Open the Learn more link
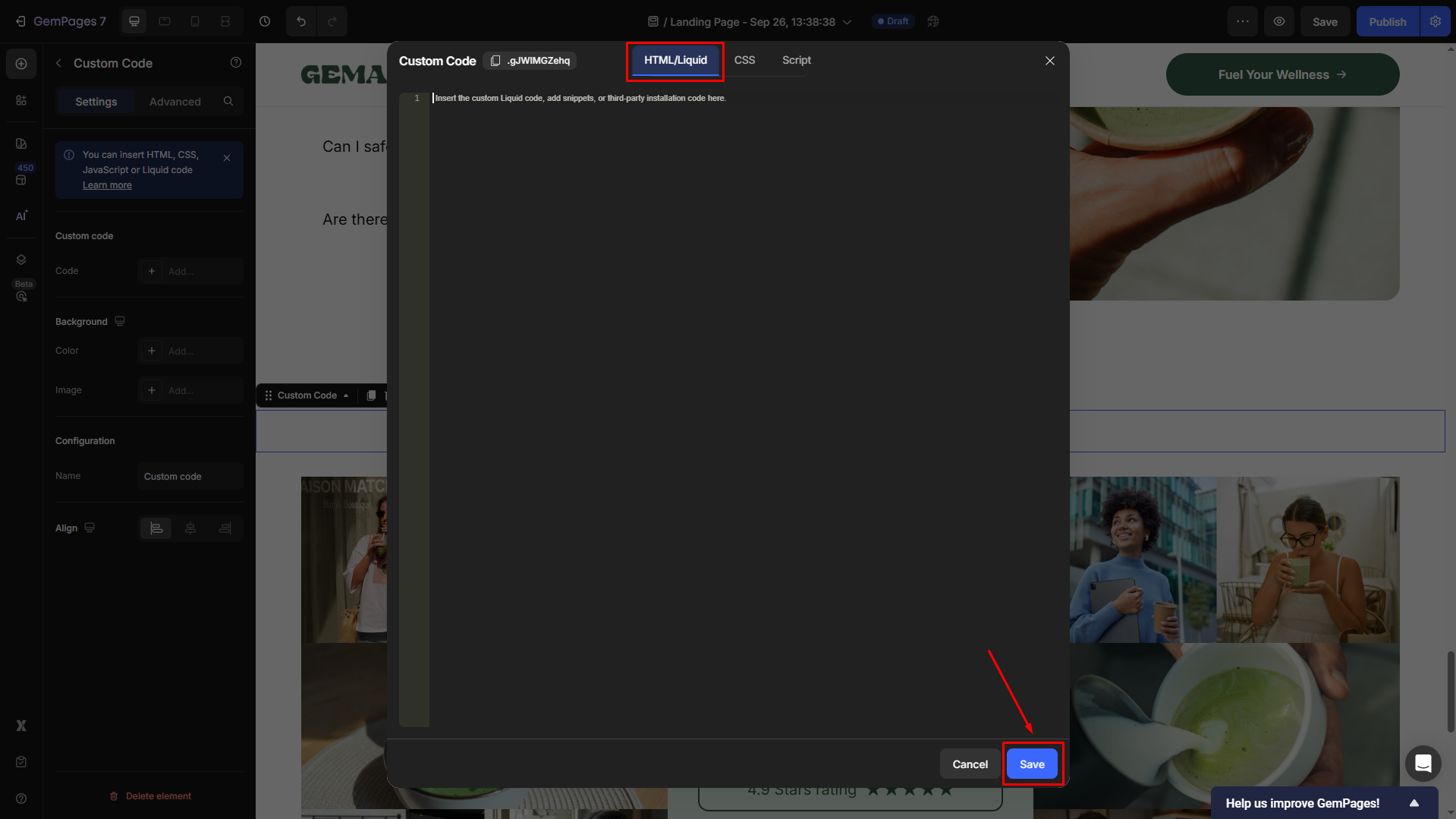 click(x=107, y=185)
